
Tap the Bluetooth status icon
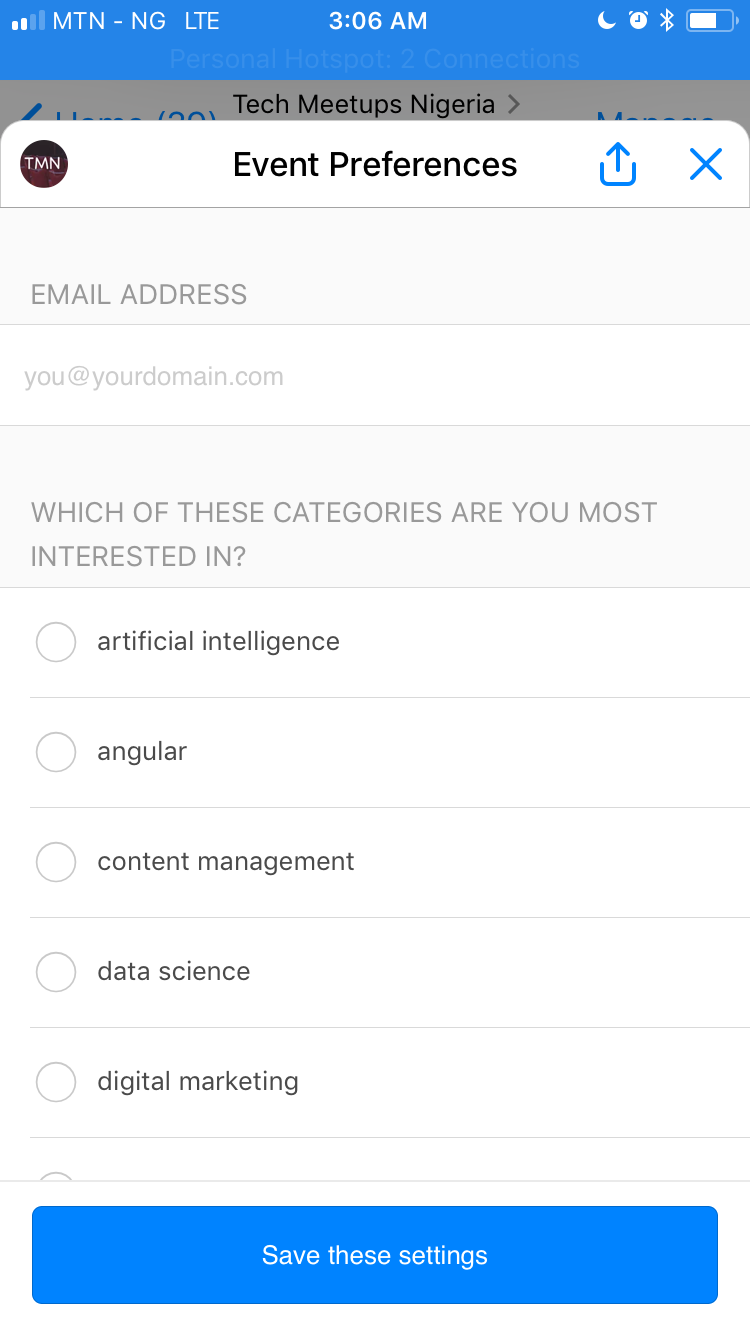pos(667,20)
